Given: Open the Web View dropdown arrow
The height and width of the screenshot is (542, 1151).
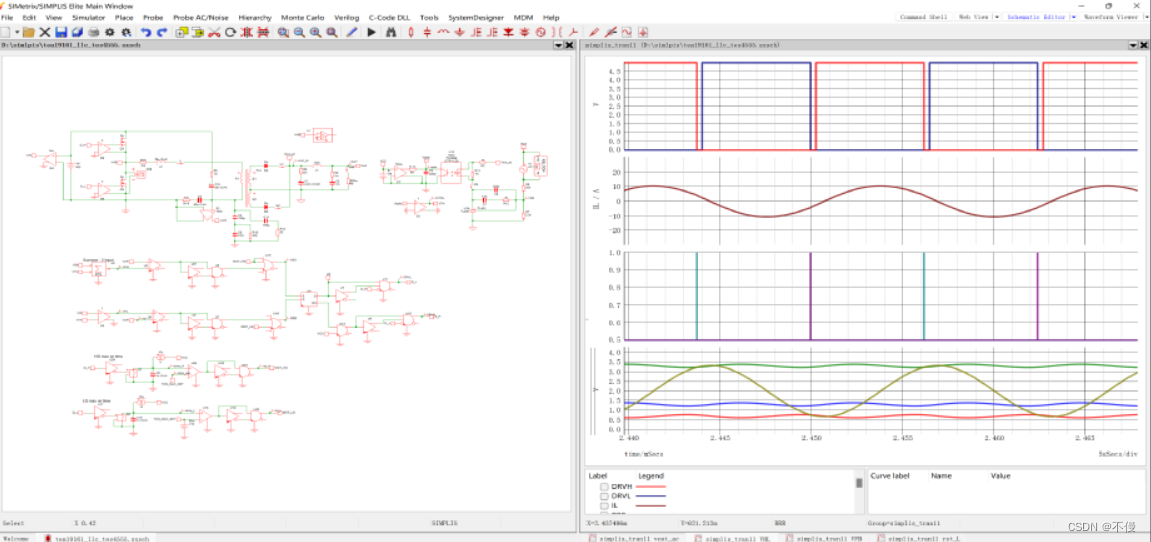Looking at the screenshot, I should [x=998, y=16].
